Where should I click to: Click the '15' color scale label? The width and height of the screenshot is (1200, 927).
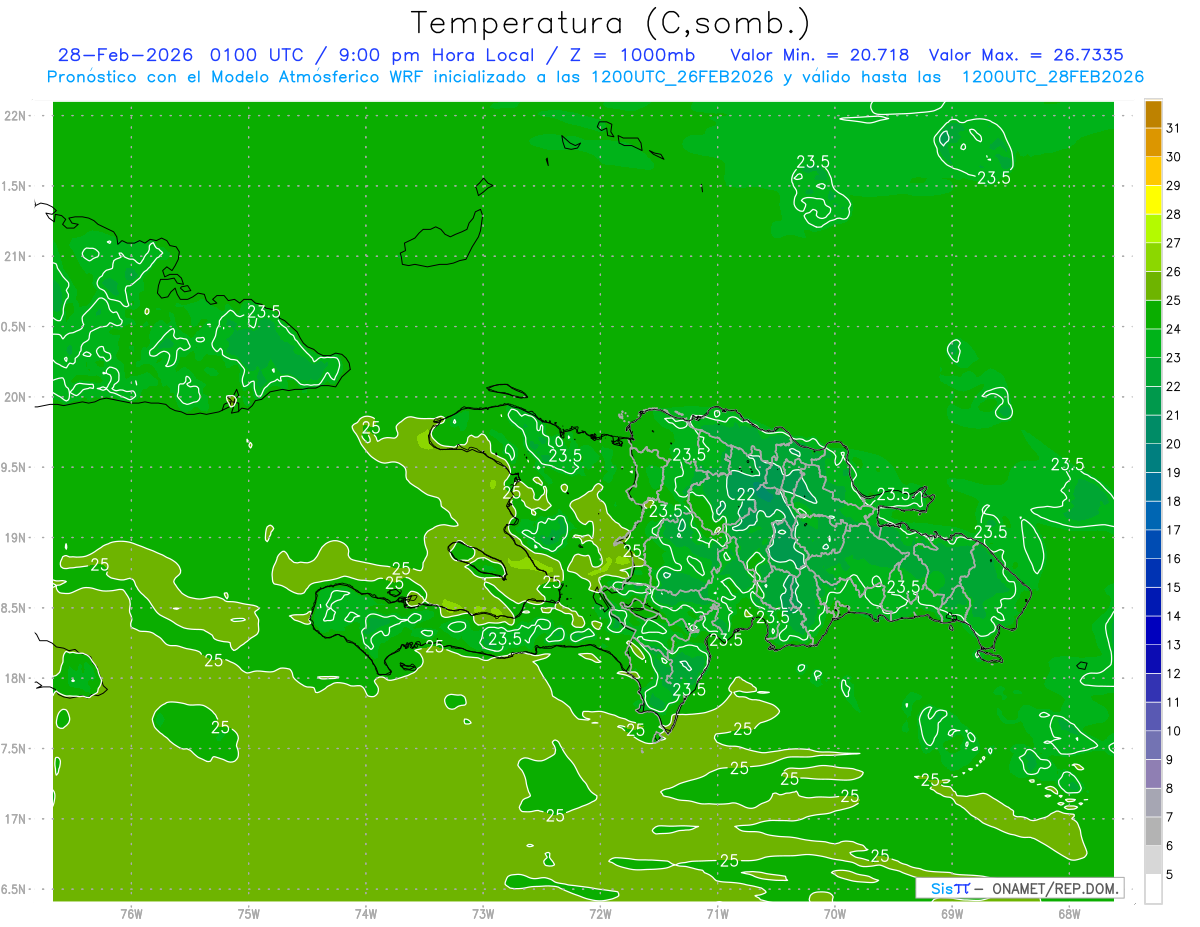(1173, 587)
